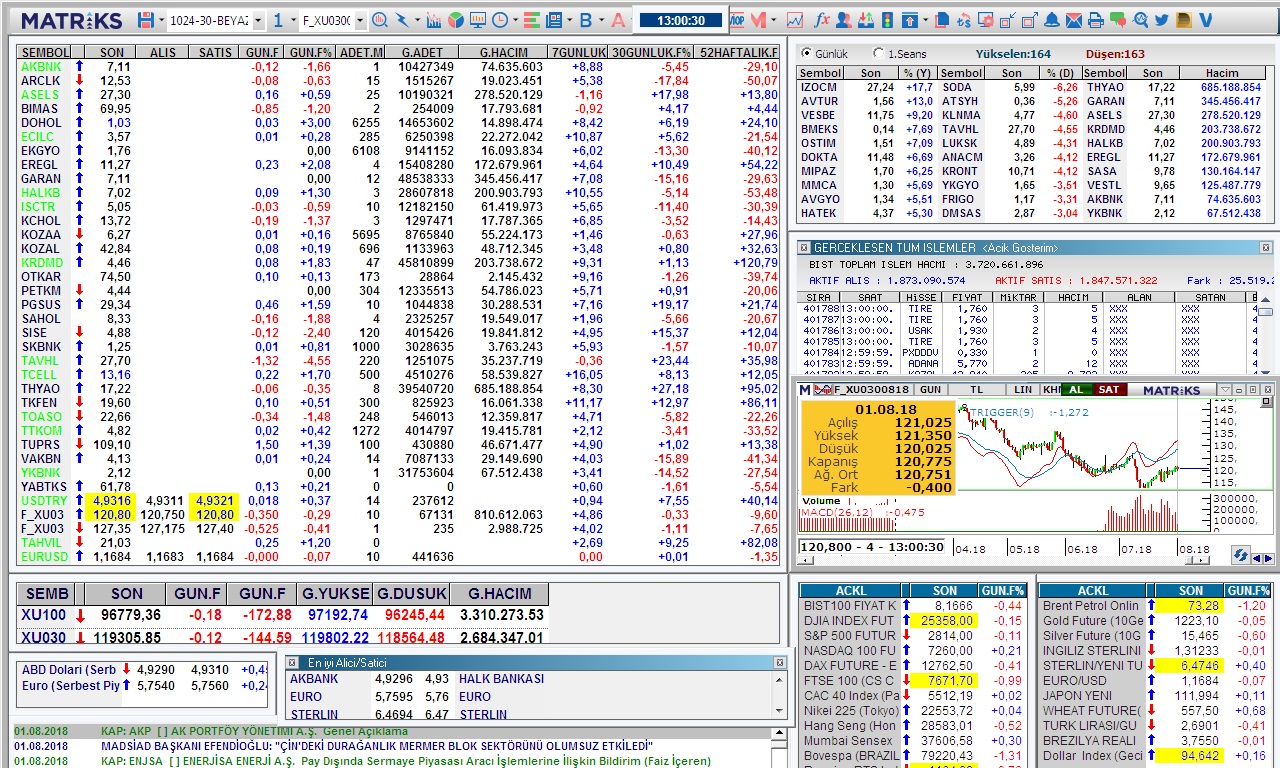Click the page number 1 icon

click(278, 20)
